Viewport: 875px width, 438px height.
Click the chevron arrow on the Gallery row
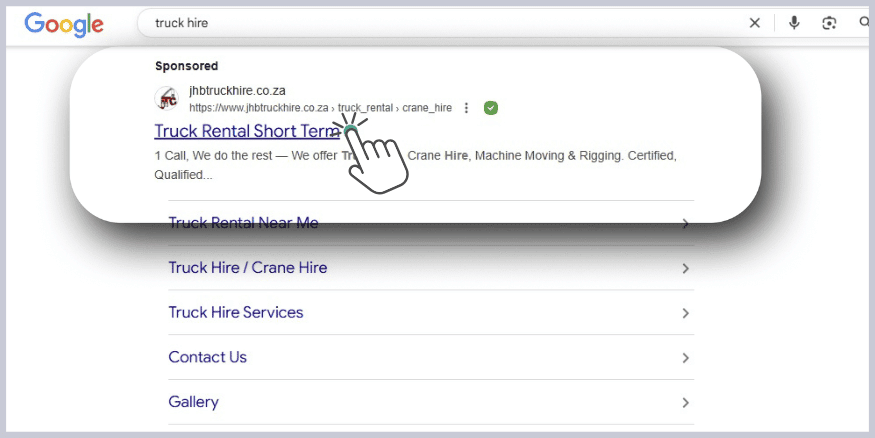tap(685, 402)
